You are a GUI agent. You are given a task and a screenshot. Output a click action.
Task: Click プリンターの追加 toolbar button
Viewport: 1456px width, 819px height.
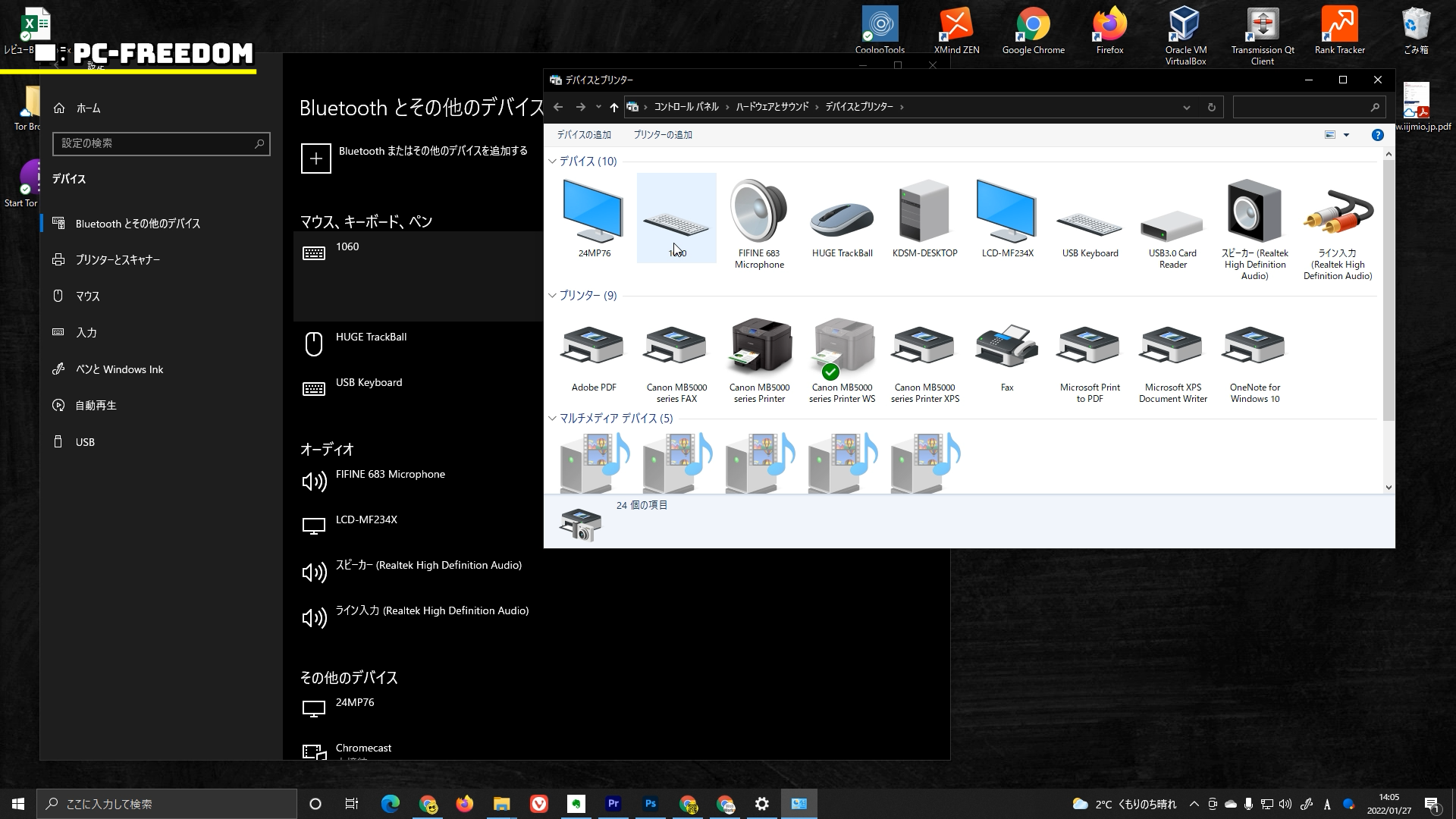click(663, 135)
